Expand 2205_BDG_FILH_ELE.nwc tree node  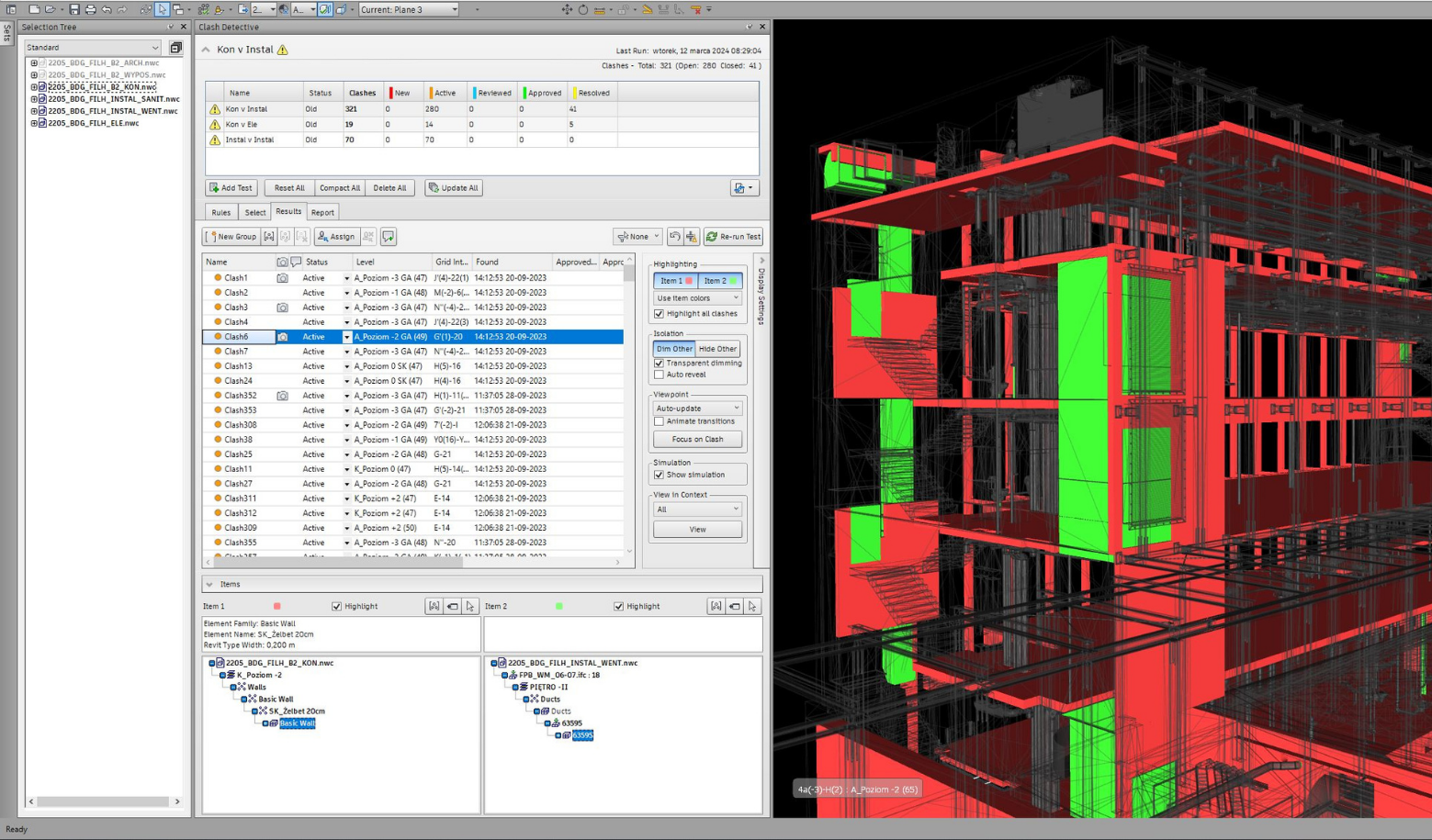click(x=34, y=123)
